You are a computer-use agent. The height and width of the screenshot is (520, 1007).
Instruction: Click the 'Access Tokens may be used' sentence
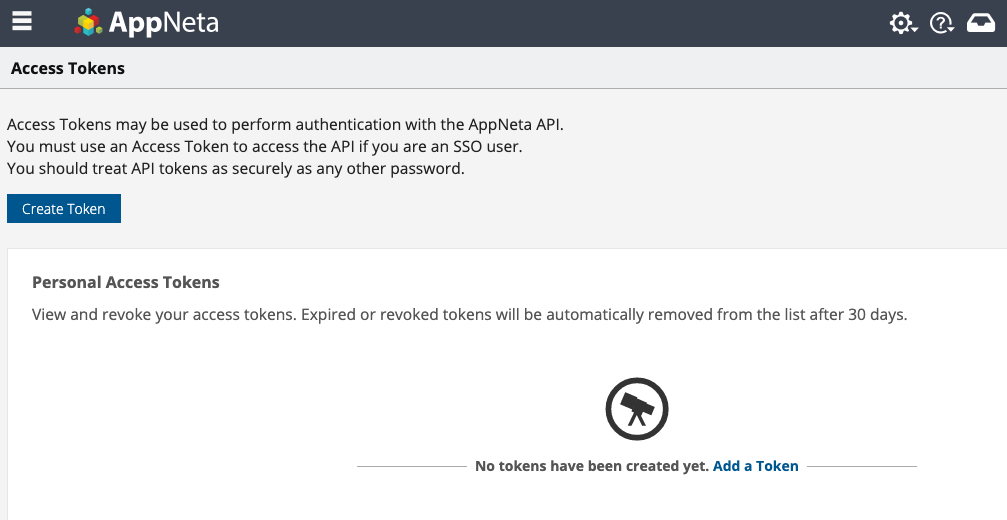[292, 125]
